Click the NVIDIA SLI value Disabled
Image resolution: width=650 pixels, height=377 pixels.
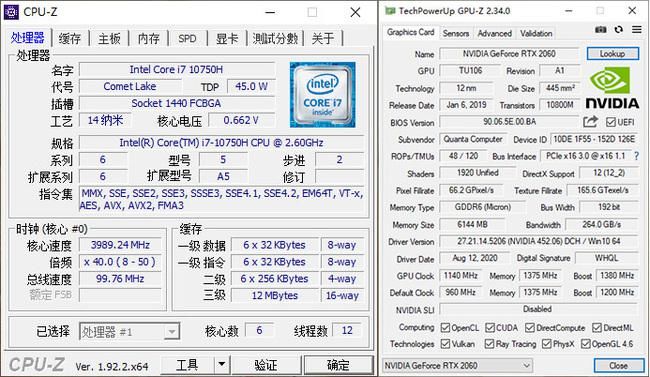538,309
